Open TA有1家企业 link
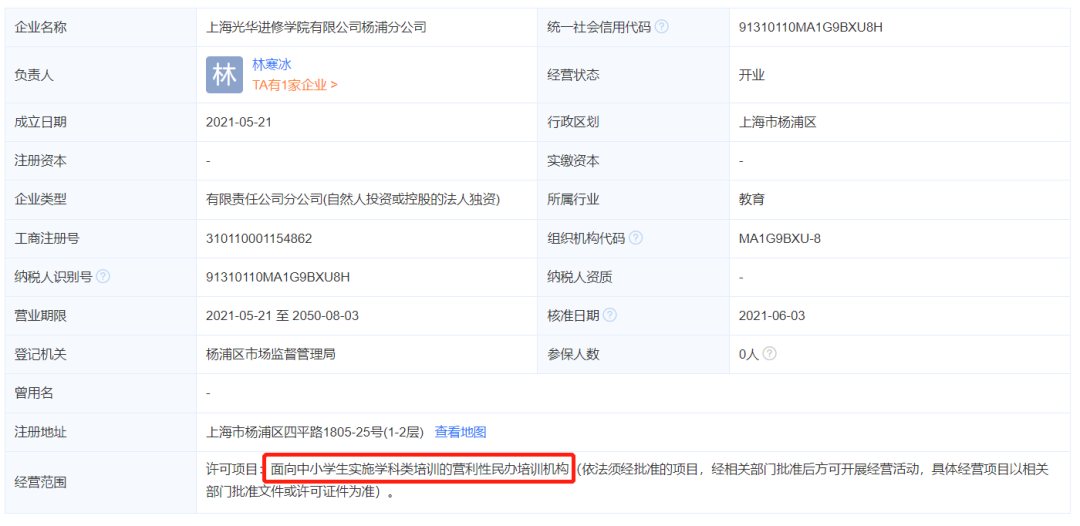 pos(295,85)
